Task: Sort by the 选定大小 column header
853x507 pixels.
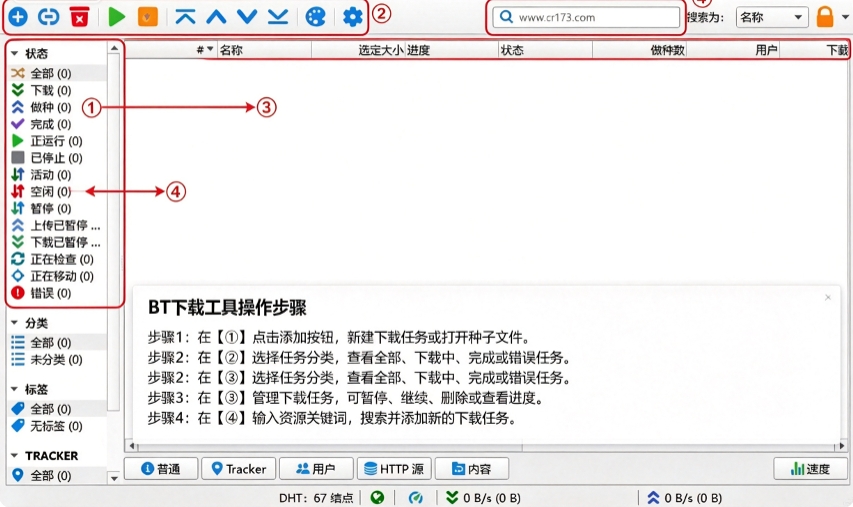Action: (x=358, y=50)
